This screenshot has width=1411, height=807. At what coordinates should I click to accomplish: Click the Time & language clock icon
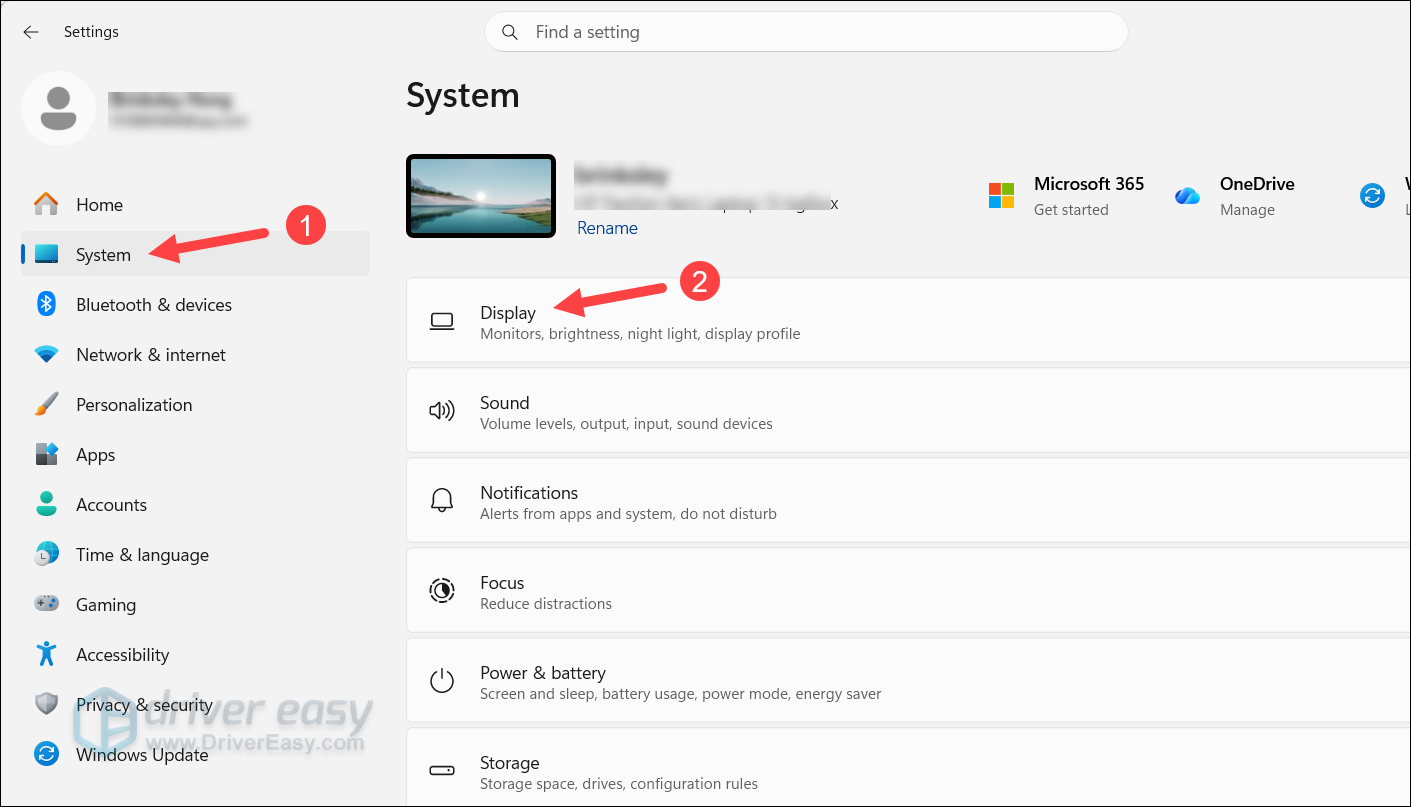46,554
